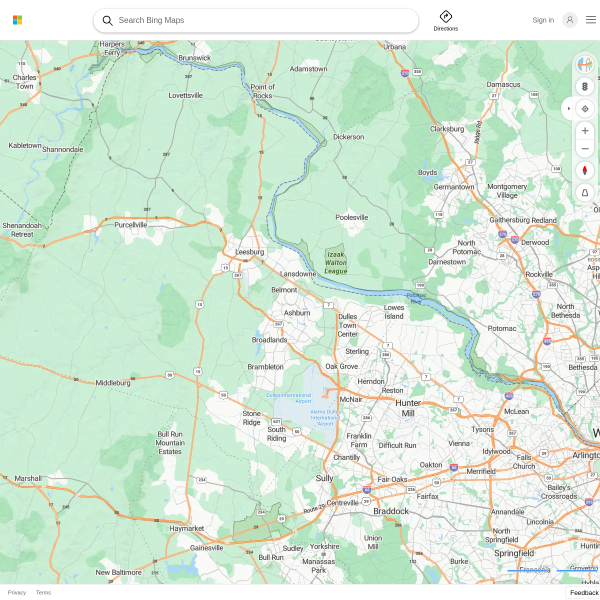
Task: Click the Fairfax map label
Action: (427, 496)
